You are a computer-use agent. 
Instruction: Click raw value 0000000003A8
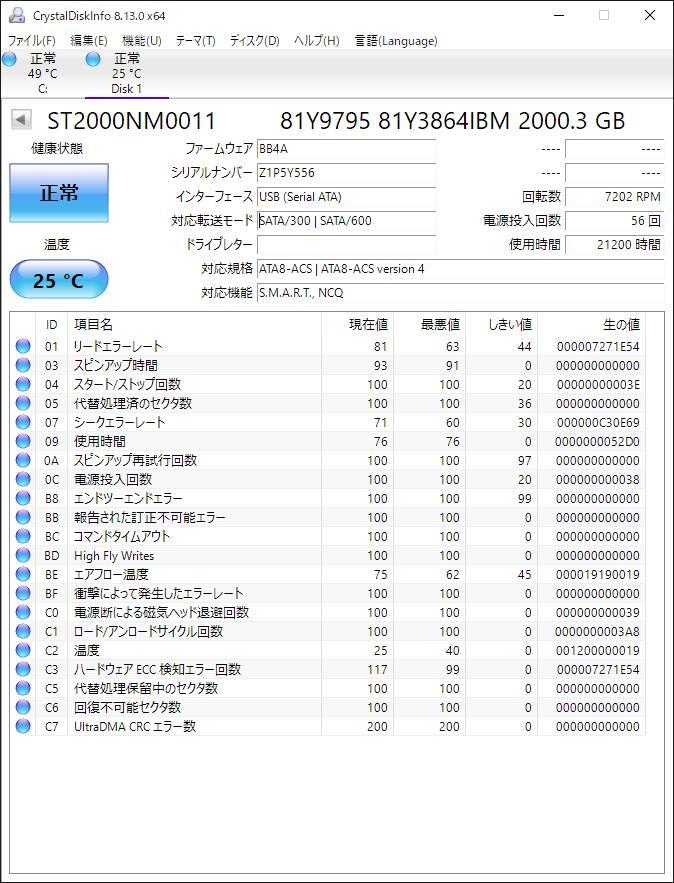click(x=597, y=632)
